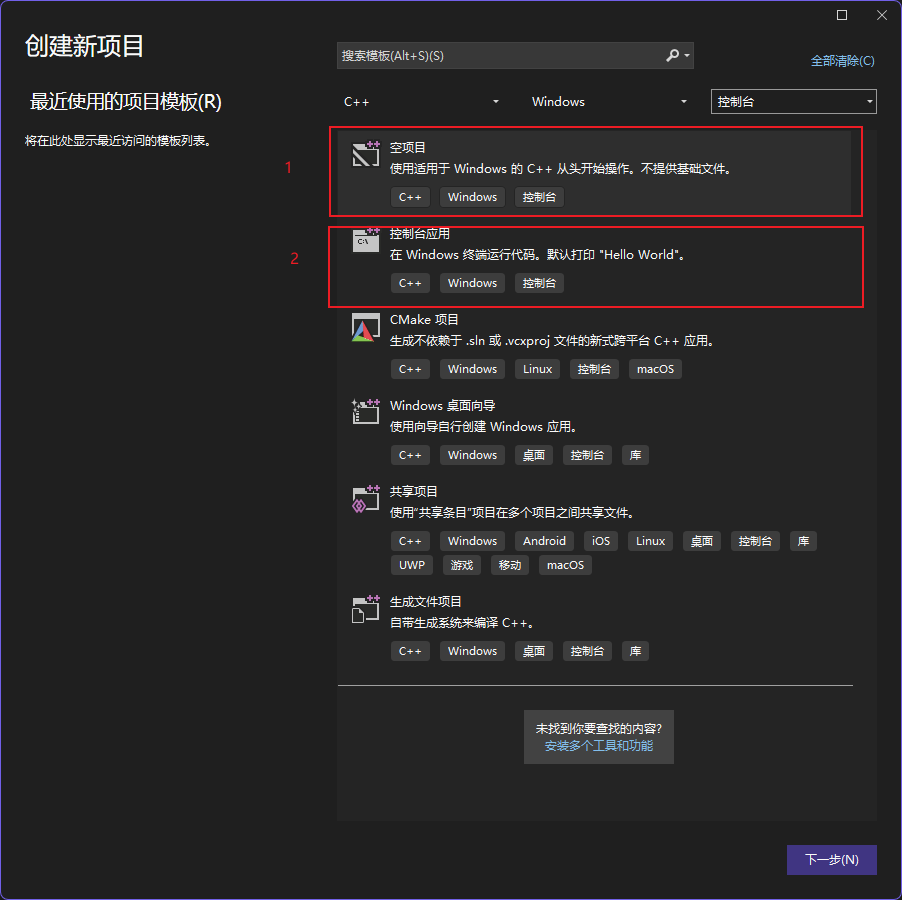Click the 下一步(N) button

[x=831, y=859]
